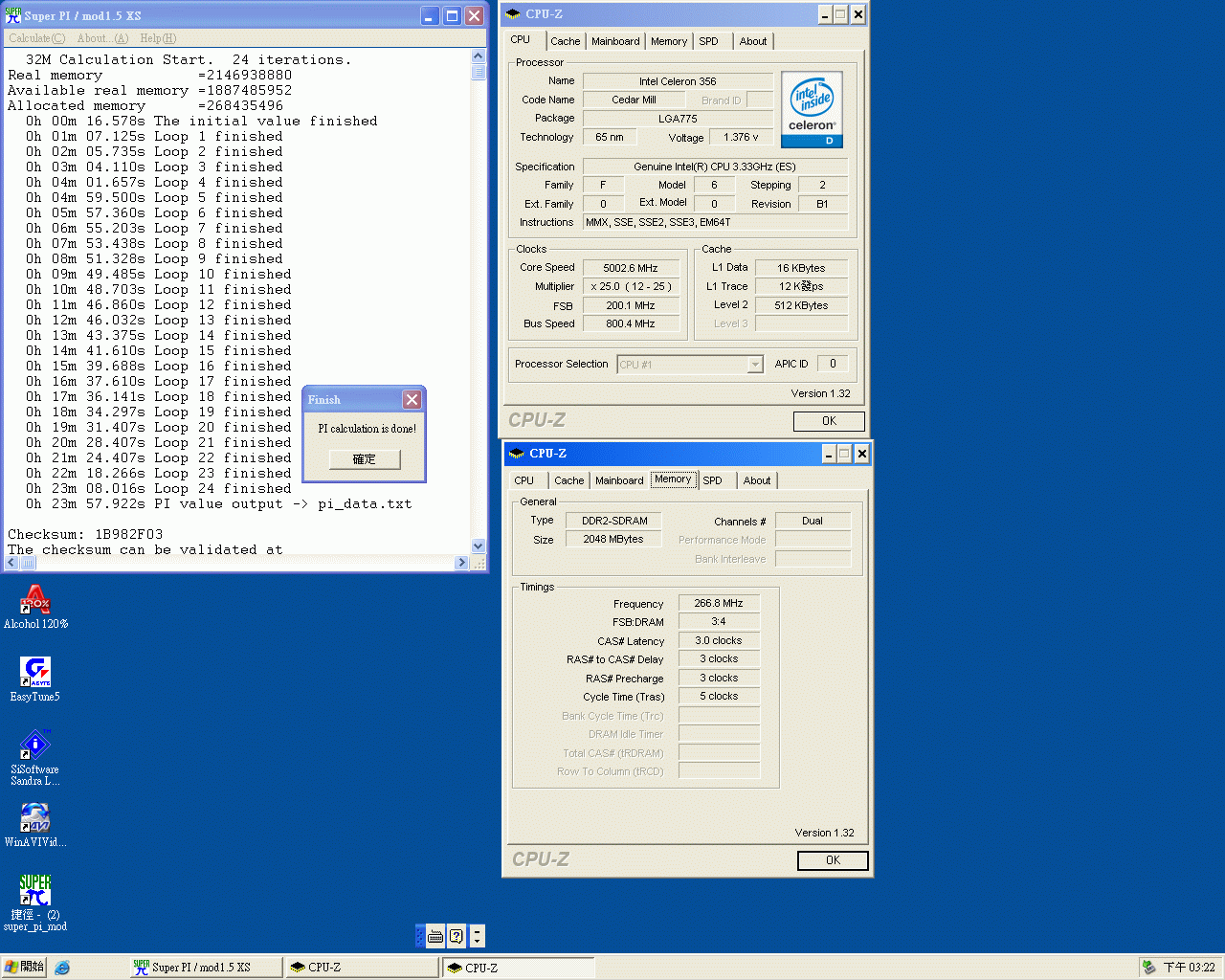
Task: Click the Cycle Time (Tras) 5 clocks value
Action: coord(719,696)
